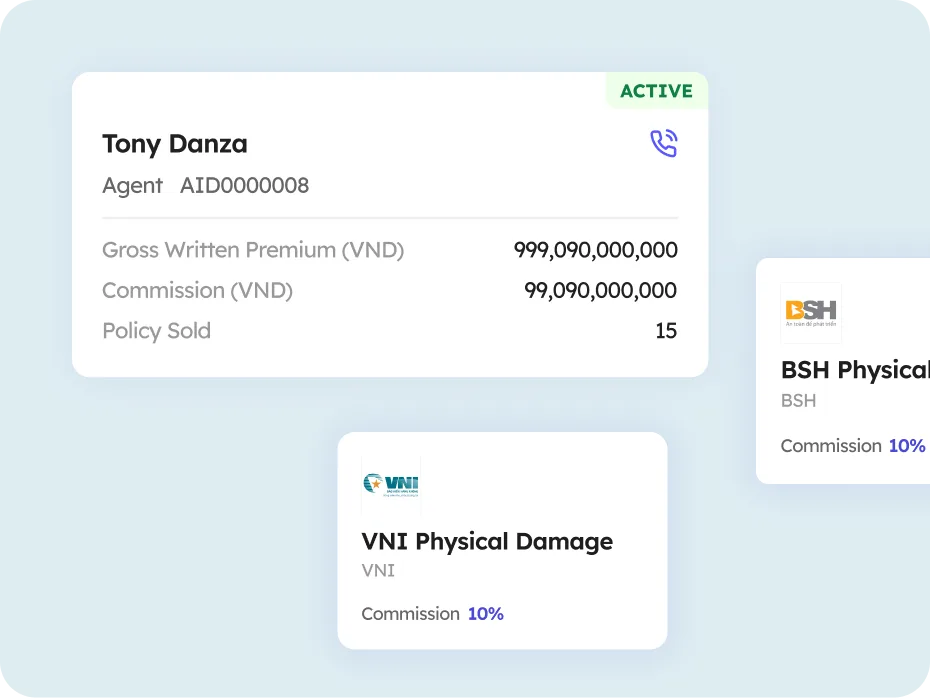Click the VNI insurer subtitle text
Viewport: 930px width, 698px height.
[378, 571]
